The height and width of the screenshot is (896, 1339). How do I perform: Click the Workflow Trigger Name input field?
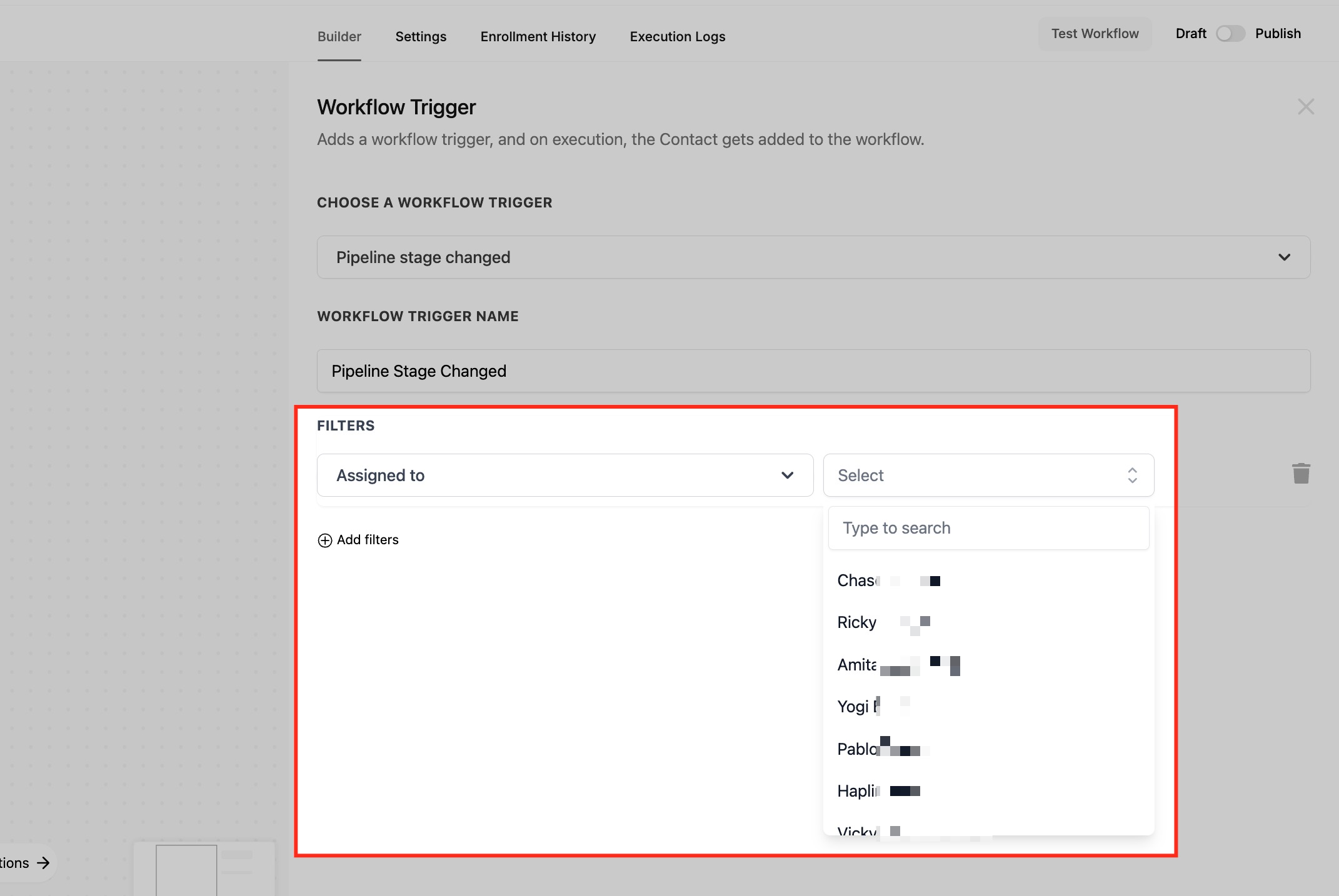coord(813,371)
